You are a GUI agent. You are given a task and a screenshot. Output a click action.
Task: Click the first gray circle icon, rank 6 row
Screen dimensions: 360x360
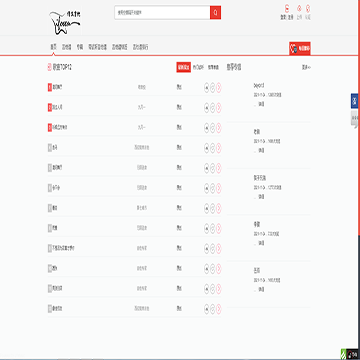(206, 188)
